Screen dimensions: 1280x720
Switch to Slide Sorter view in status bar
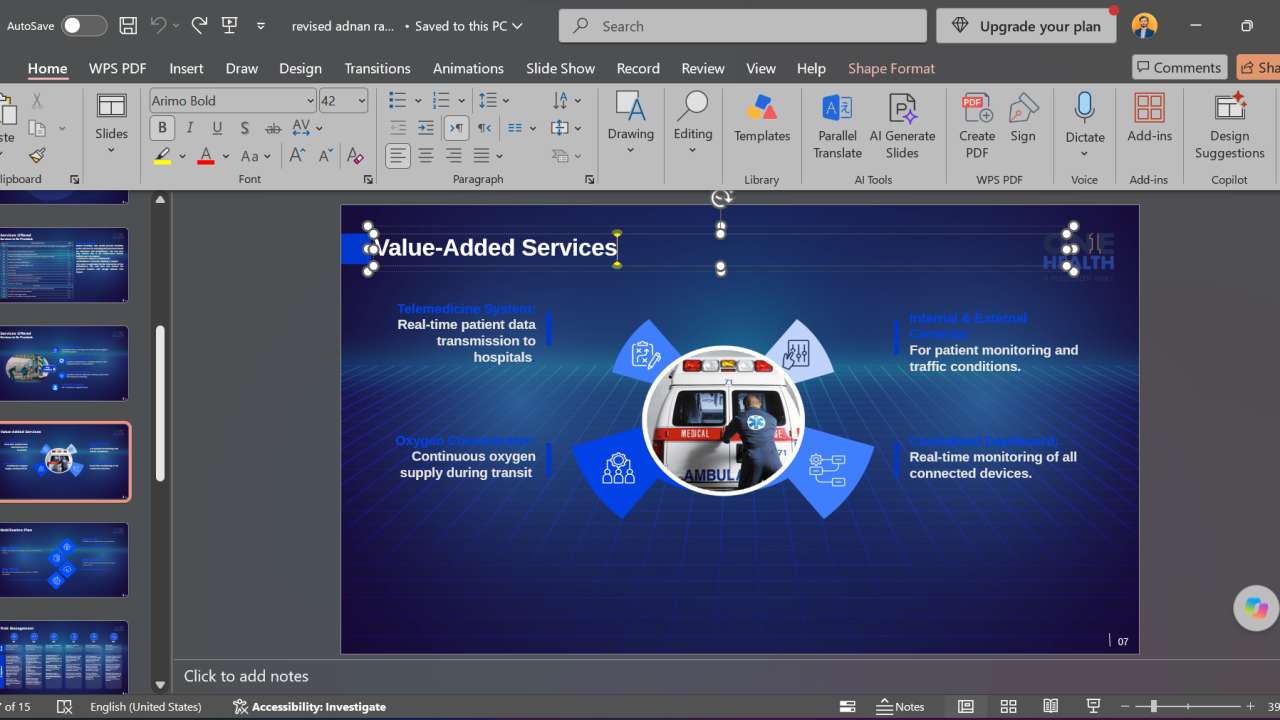tap(1008, 706)
